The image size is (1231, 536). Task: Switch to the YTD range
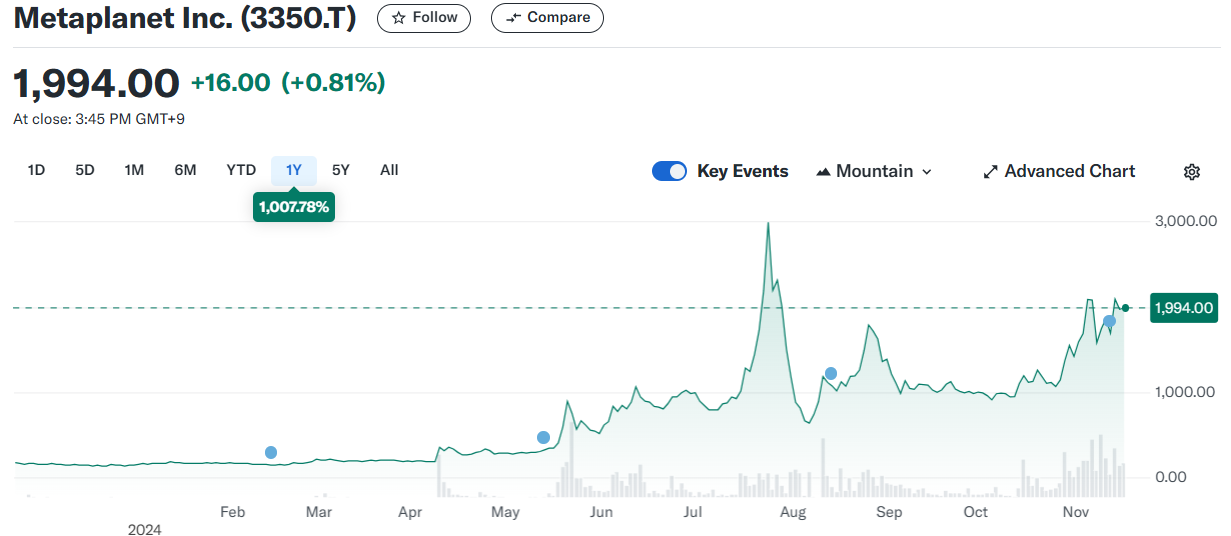coord(241,170)
